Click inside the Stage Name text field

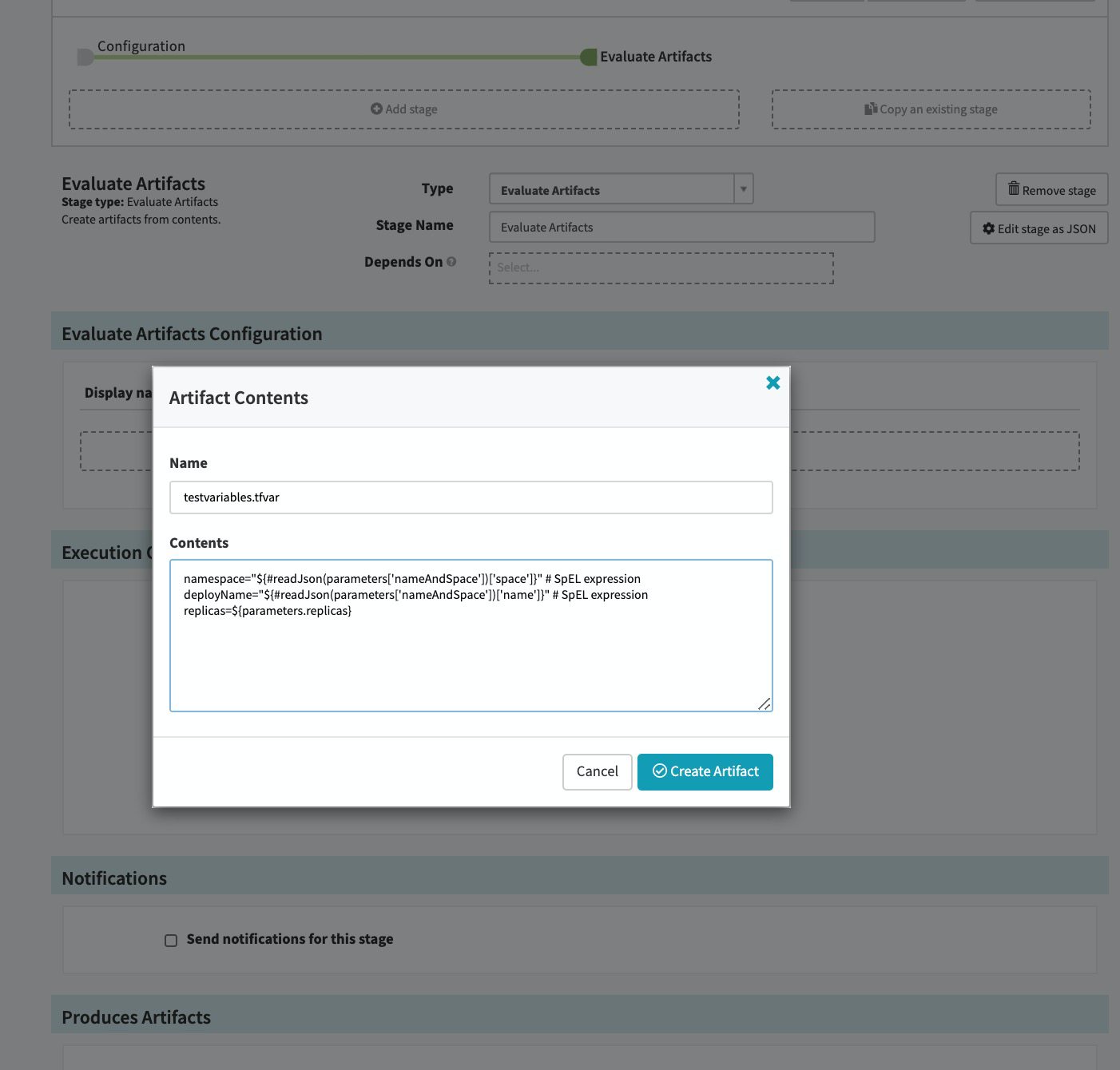(681, 227)
